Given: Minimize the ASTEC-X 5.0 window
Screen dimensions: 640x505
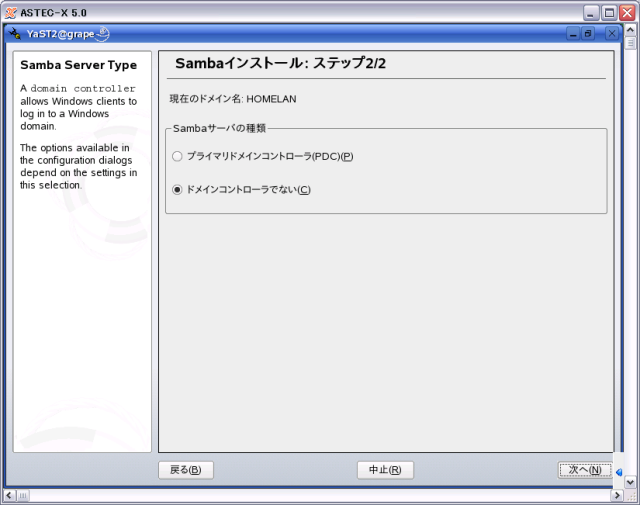Looking at the screenshot, I should 590,13.
